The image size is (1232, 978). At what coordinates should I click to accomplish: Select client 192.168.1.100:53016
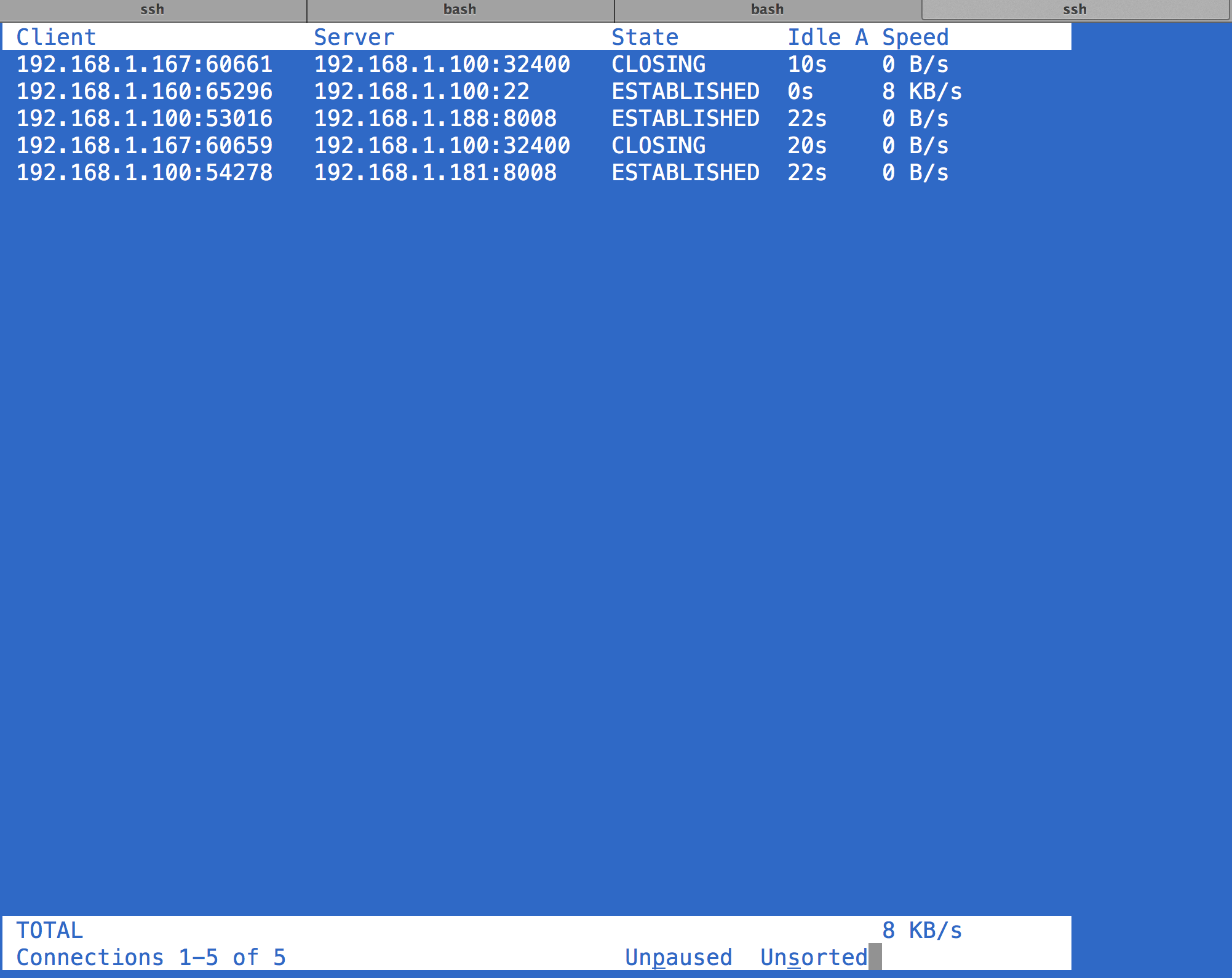(145, 118)
